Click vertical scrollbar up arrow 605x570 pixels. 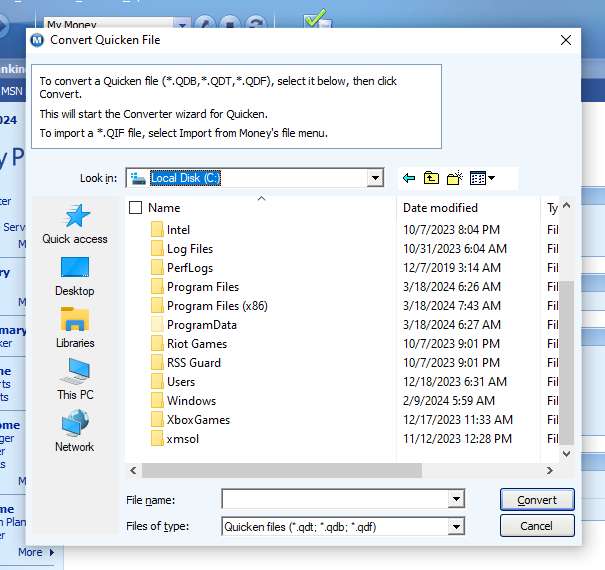pyautogui.click(x=566, y=205)
